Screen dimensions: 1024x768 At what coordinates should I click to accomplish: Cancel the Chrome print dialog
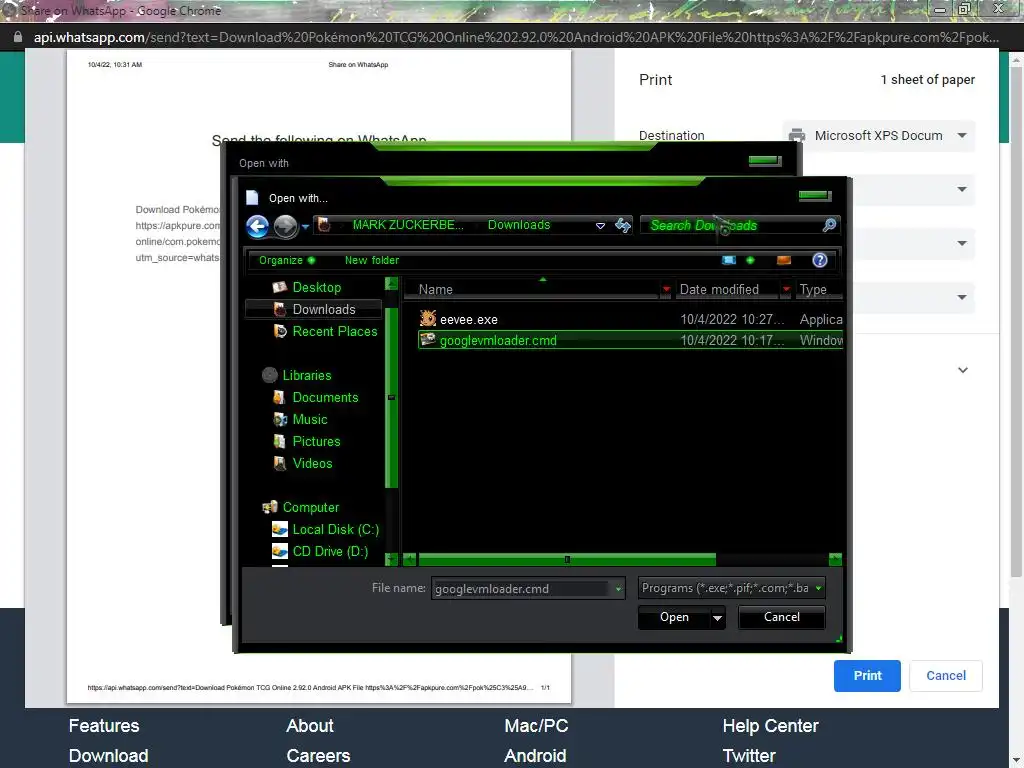(x=946, y=675)
